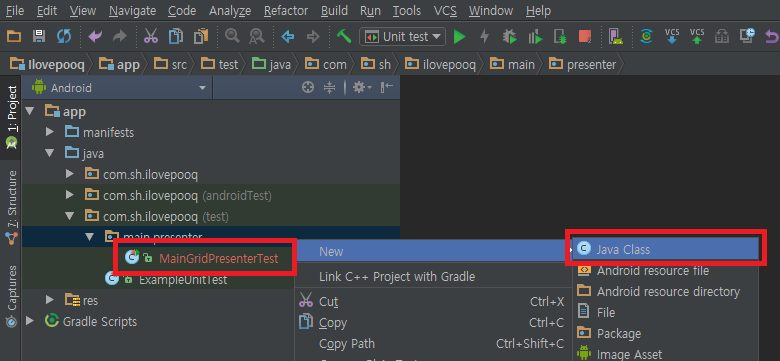Click Scroll from Source crosshair icon
The image size is (780, 361).
[308, 88]
